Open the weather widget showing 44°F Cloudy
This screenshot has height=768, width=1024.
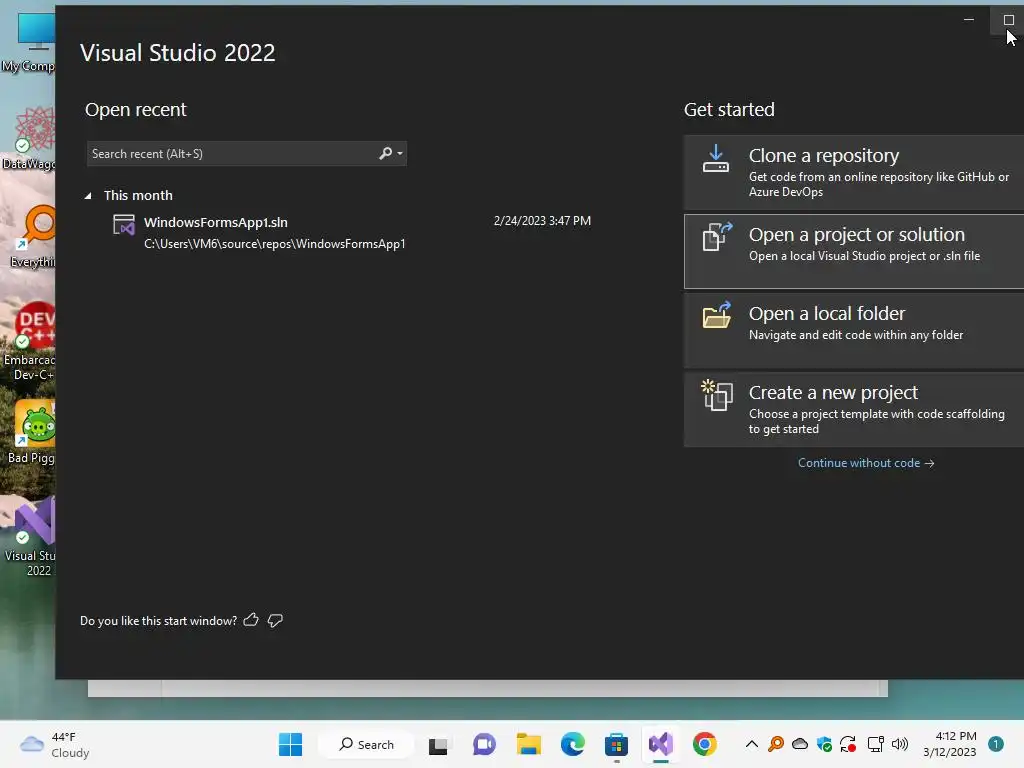click(55, 744)
